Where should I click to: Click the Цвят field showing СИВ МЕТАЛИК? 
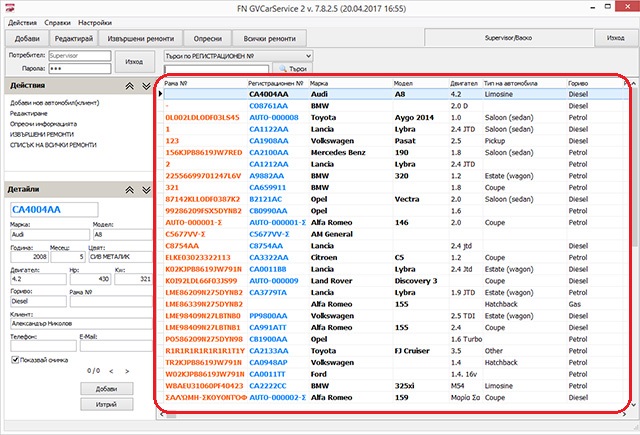pyautogui.click(x=120, y=257)
